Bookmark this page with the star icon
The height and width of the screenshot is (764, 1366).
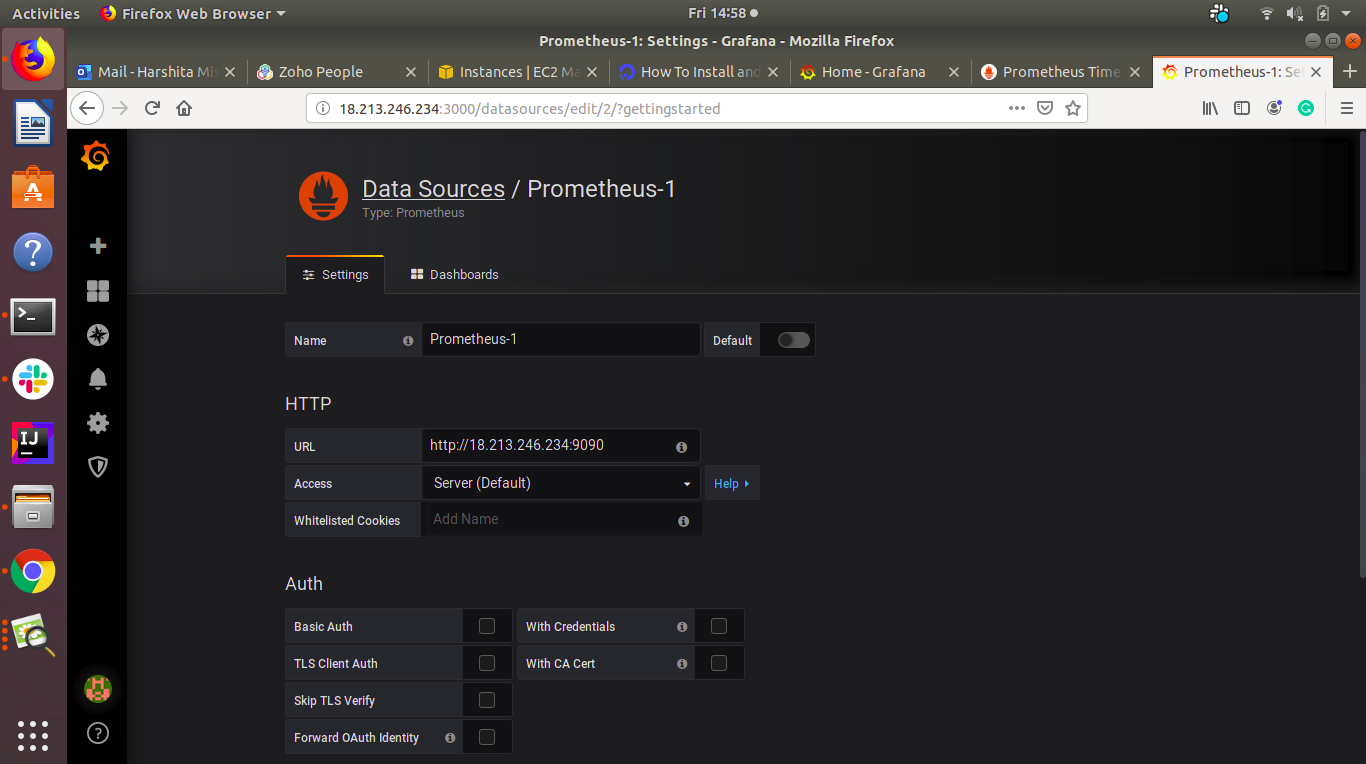coord(1073,108)
